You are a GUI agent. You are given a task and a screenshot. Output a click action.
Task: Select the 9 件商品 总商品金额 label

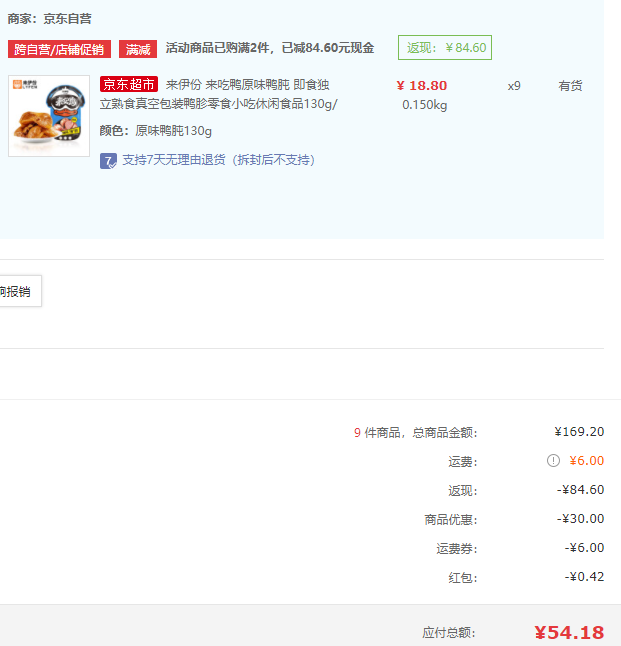[x=416, y=433]
